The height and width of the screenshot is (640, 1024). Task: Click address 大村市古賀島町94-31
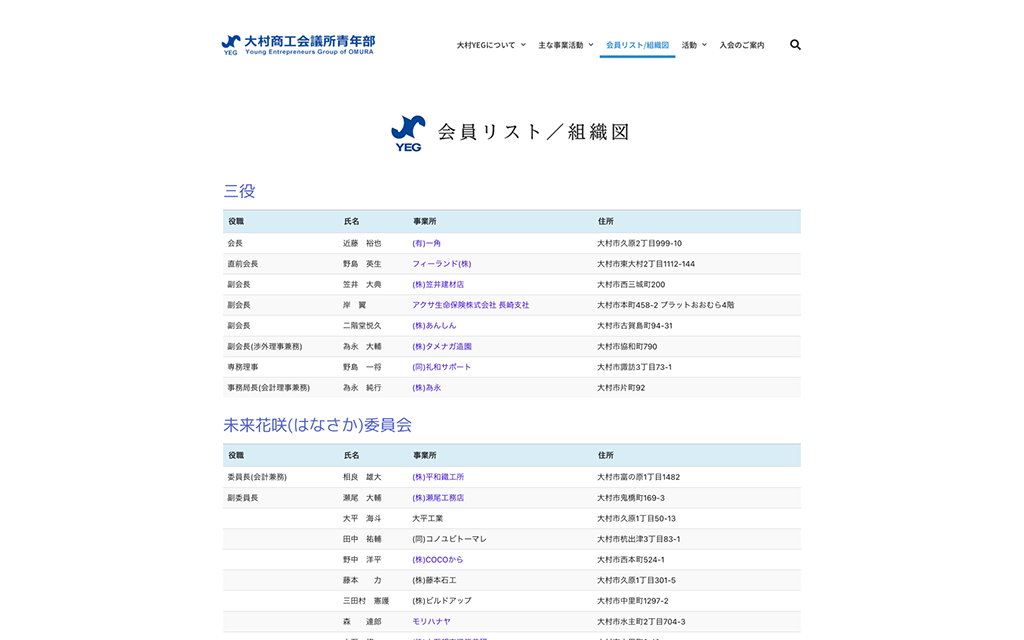(x=635, y=326)
